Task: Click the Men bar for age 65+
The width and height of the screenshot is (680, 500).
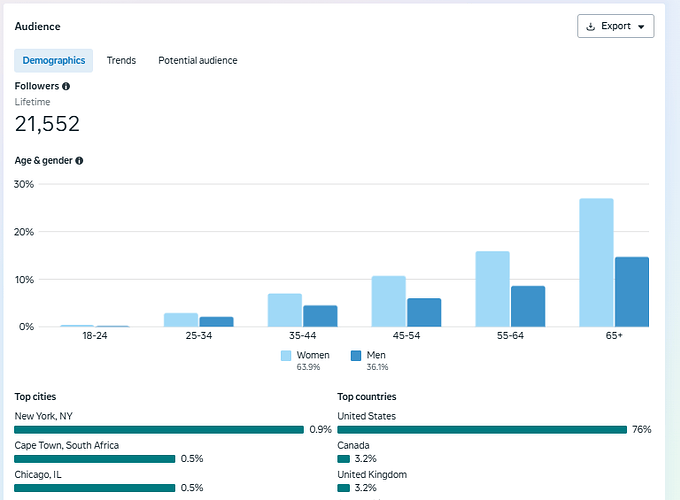Action: [x=632, y=292]
